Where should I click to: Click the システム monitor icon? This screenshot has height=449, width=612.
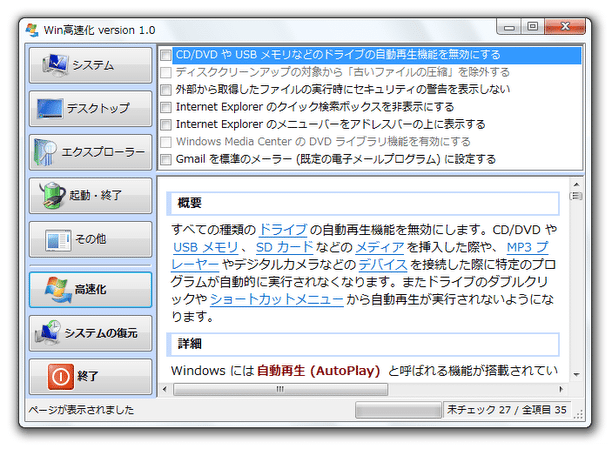point(55,65)
